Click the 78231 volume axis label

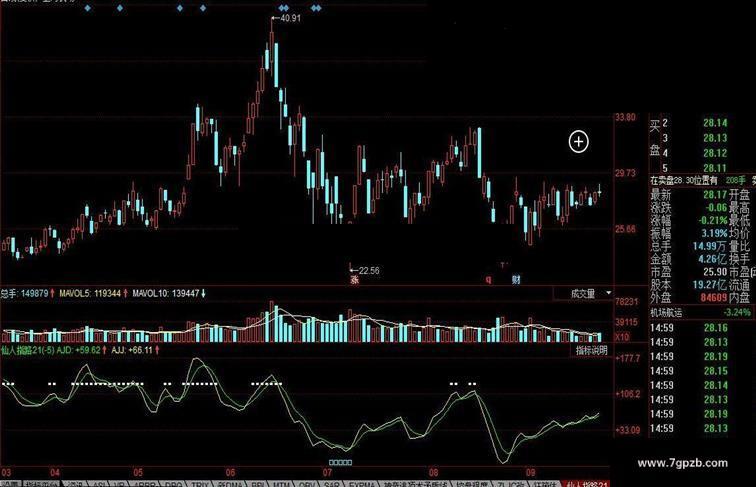coord(626,302)
